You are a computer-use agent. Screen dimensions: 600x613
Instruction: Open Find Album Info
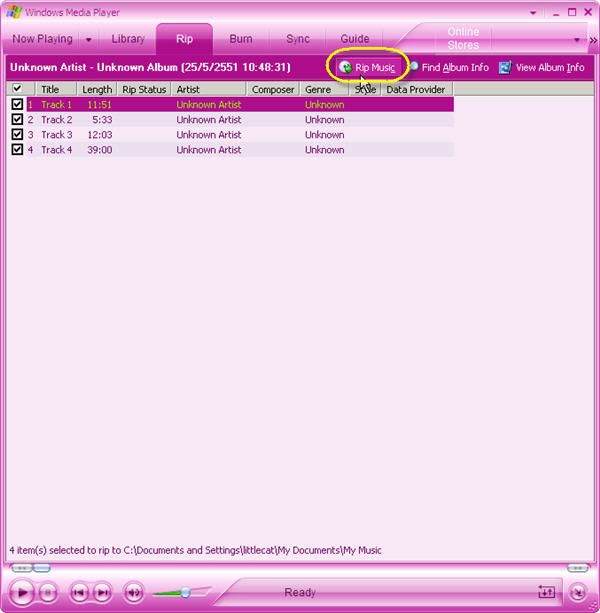(450, 68)
